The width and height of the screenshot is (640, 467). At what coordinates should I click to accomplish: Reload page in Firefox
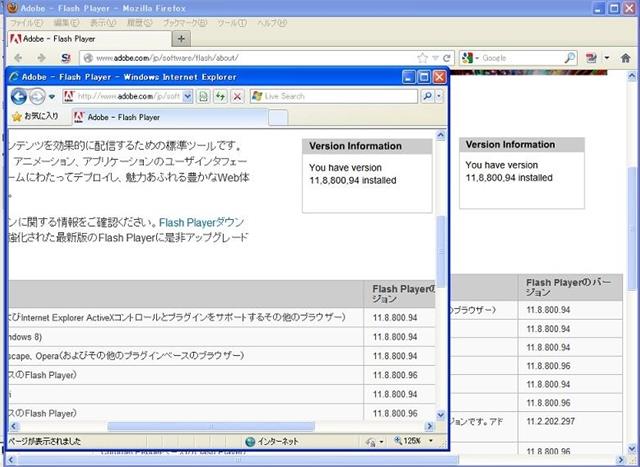[447, 58]
